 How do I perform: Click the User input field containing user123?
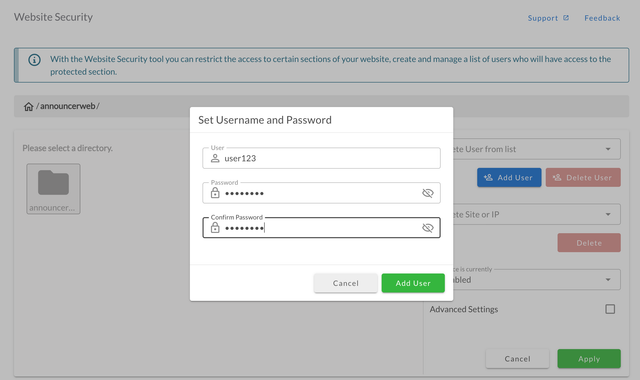(x=321, y=158)
